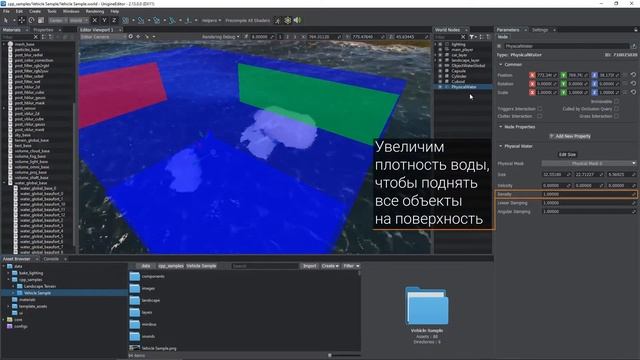This screenshot has height=360, width=640.
Task: Activate the move/translate manipulator tool
Action: 22,20
